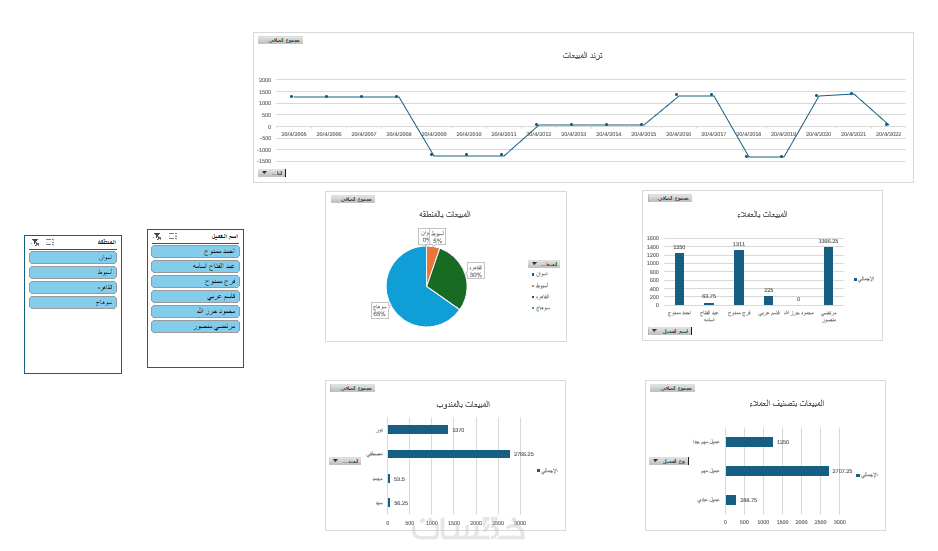Toggle multi-select on المنطقة slicer
Viewport: 938px width, 551px height.
(50, 242)
